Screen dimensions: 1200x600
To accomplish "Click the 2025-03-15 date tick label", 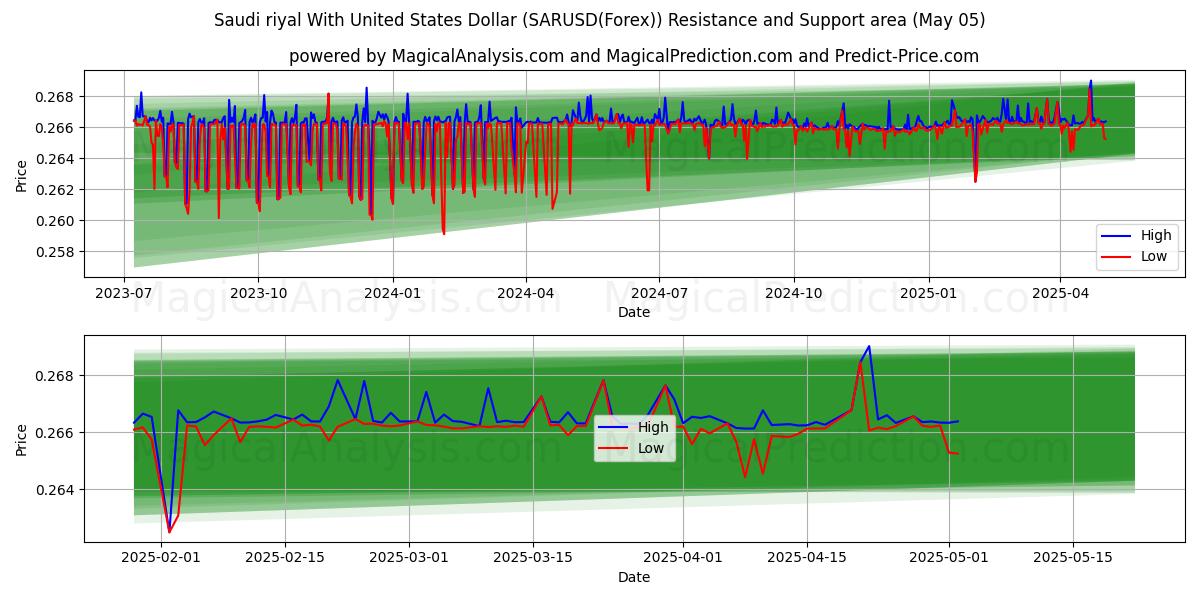I will [x=535, y=557].
